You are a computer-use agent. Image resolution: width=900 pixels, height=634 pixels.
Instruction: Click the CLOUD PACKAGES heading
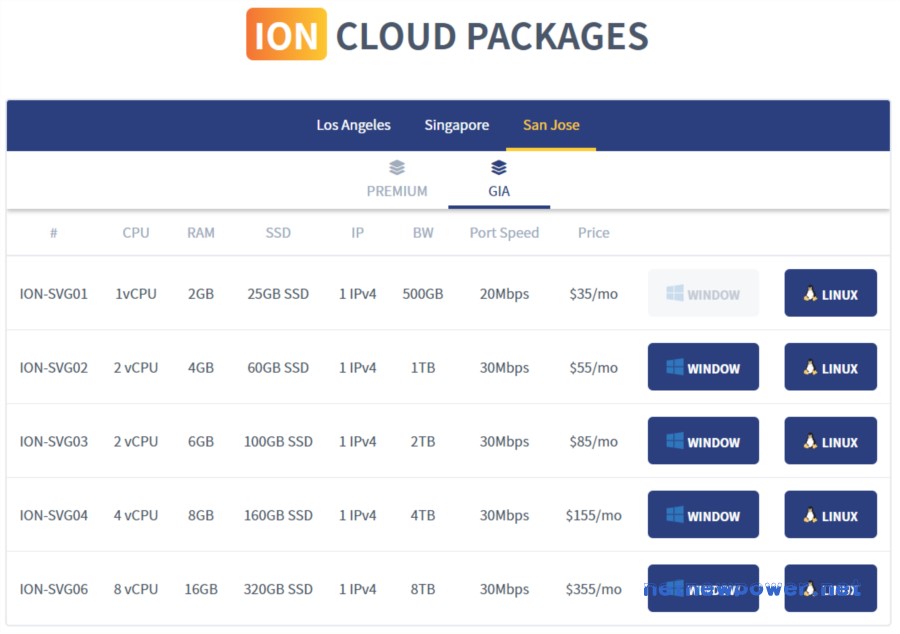pyautogui.click(x=492, y=36)
